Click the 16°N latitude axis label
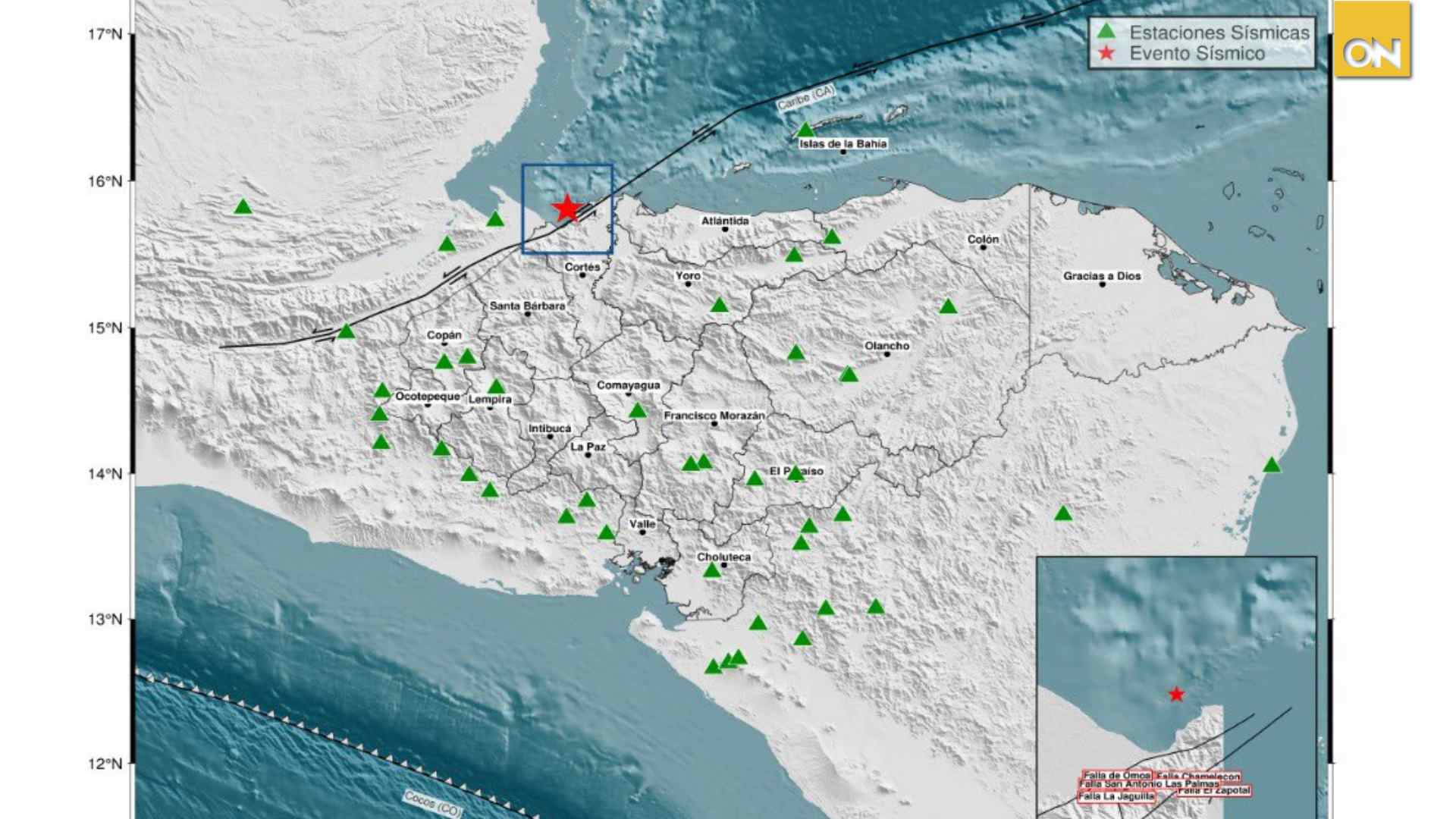Image resolution: width=1456 pixels, height=819 pixels. pos(105,181)
